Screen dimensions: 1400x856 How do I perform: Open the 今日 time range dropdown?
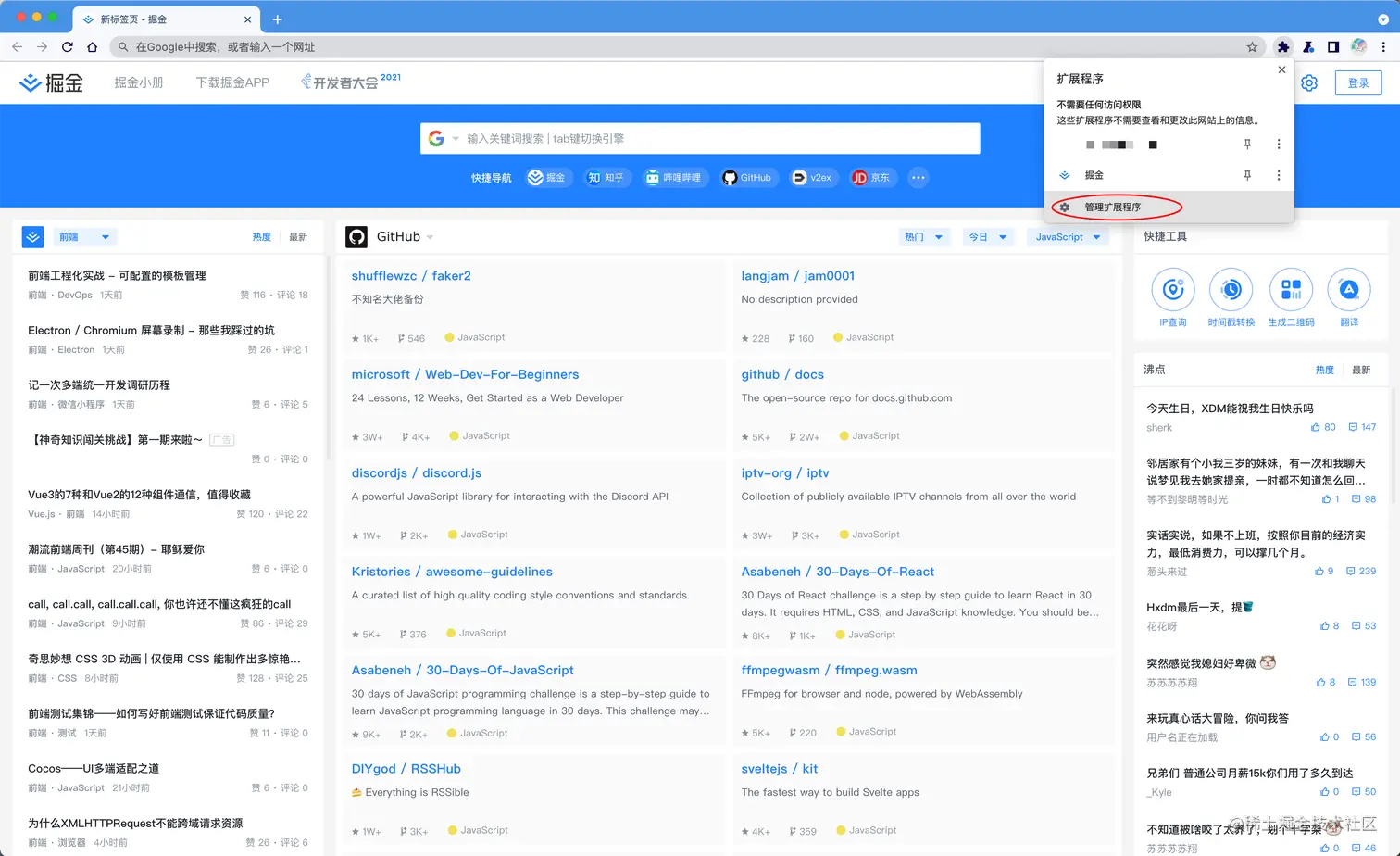tap(988, 237)
